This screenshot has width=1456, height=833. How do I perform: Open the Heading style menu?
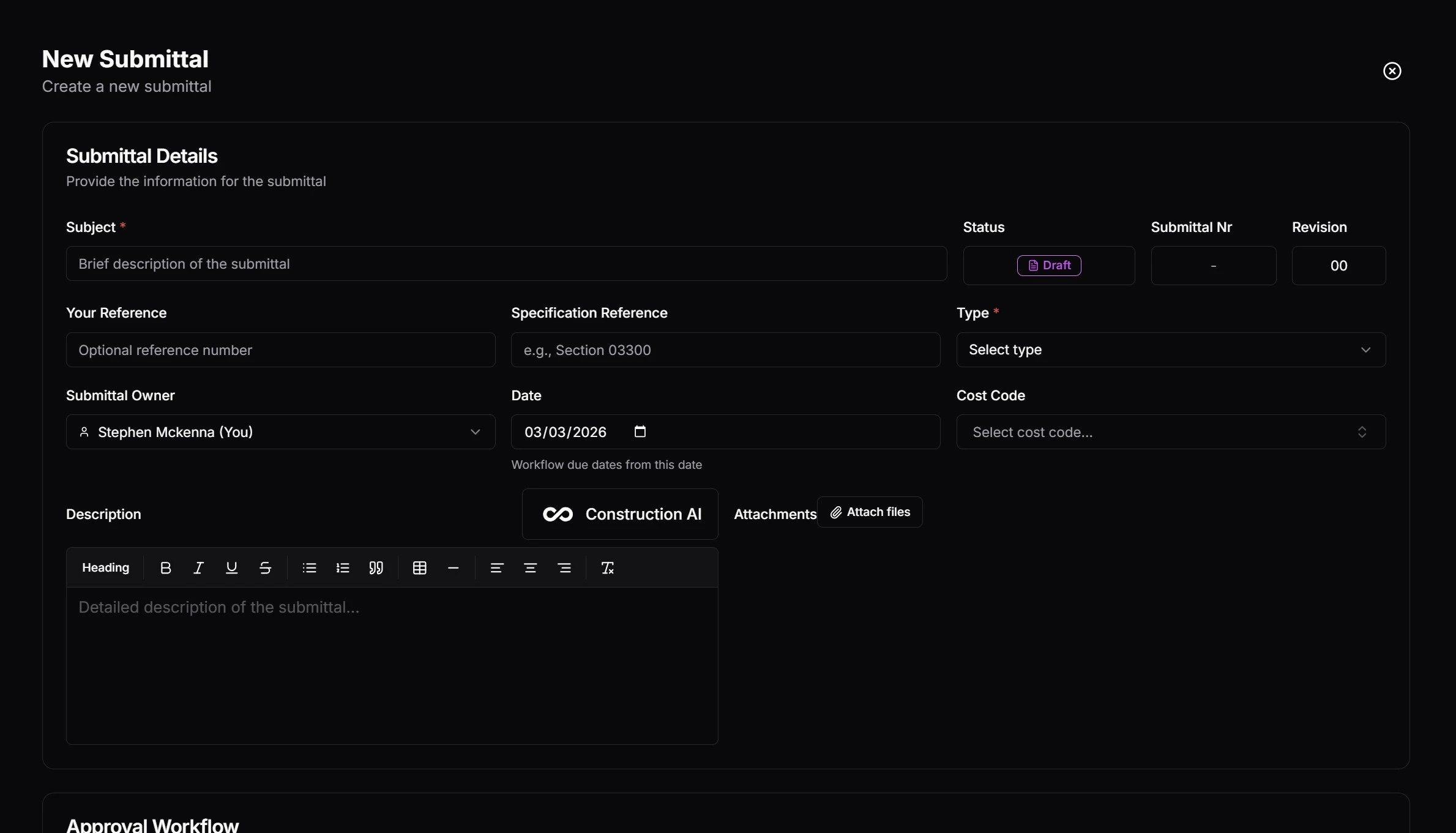(105, 568)
